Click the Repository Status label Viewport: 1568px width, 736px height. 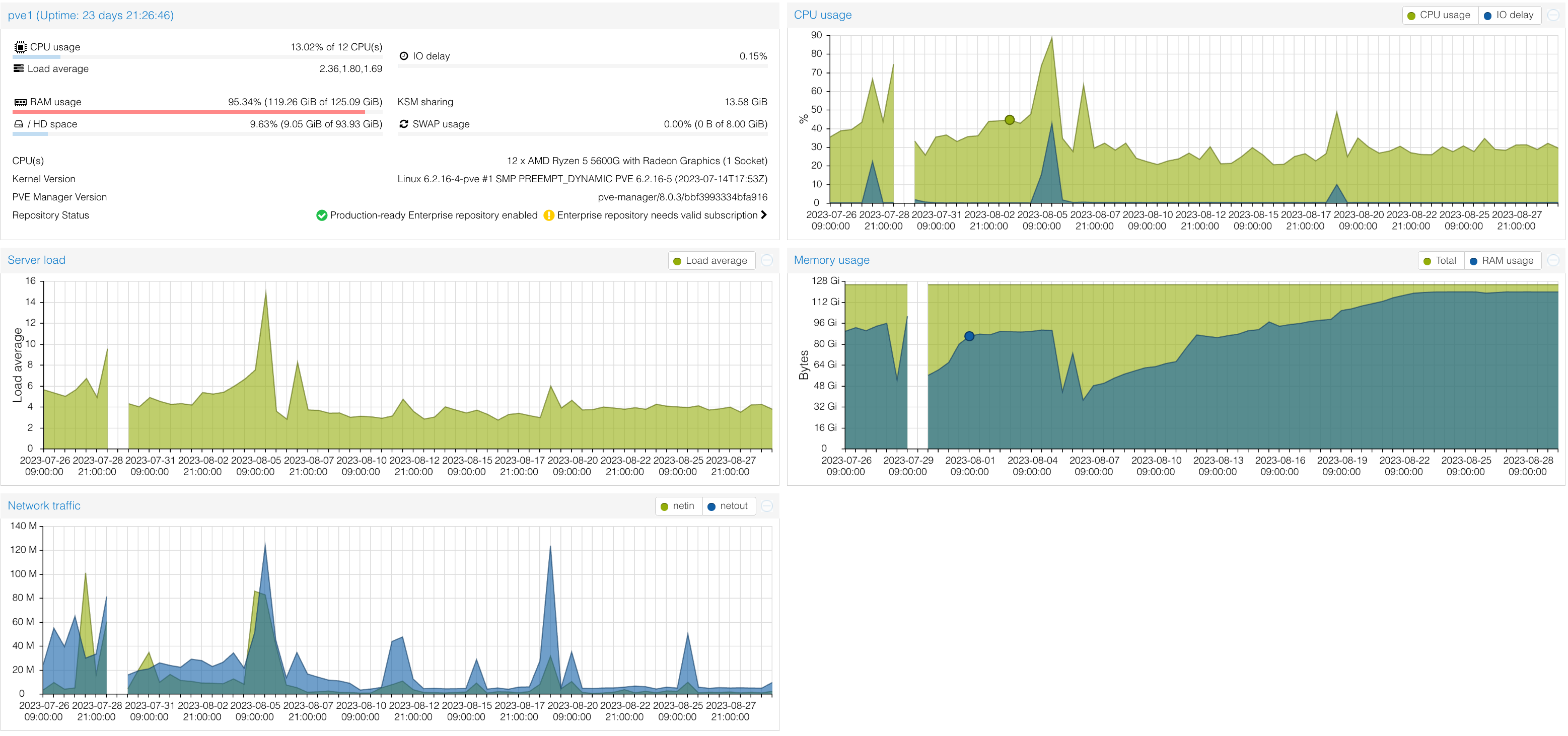pyautogui.click(x=50, y=215)
